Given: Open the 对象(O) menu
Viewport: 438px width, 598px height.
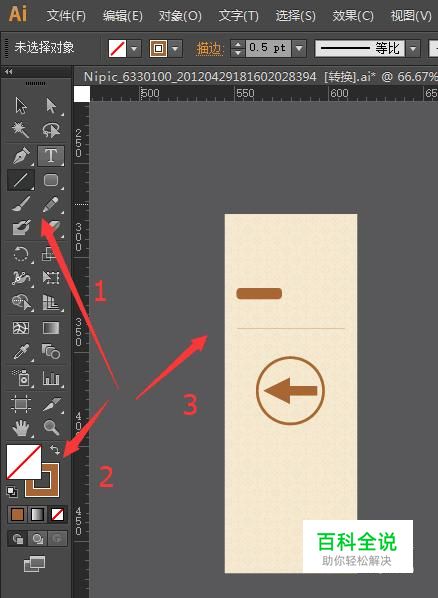Looking at the screenshot, I should pos(180,16).
